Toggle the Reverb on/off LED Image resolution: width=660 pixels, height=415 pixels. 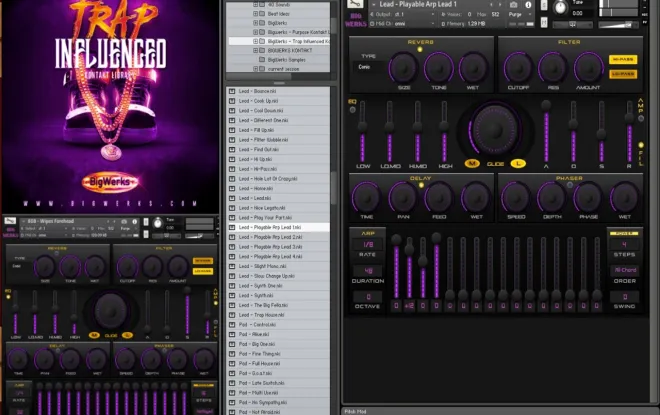420,50
